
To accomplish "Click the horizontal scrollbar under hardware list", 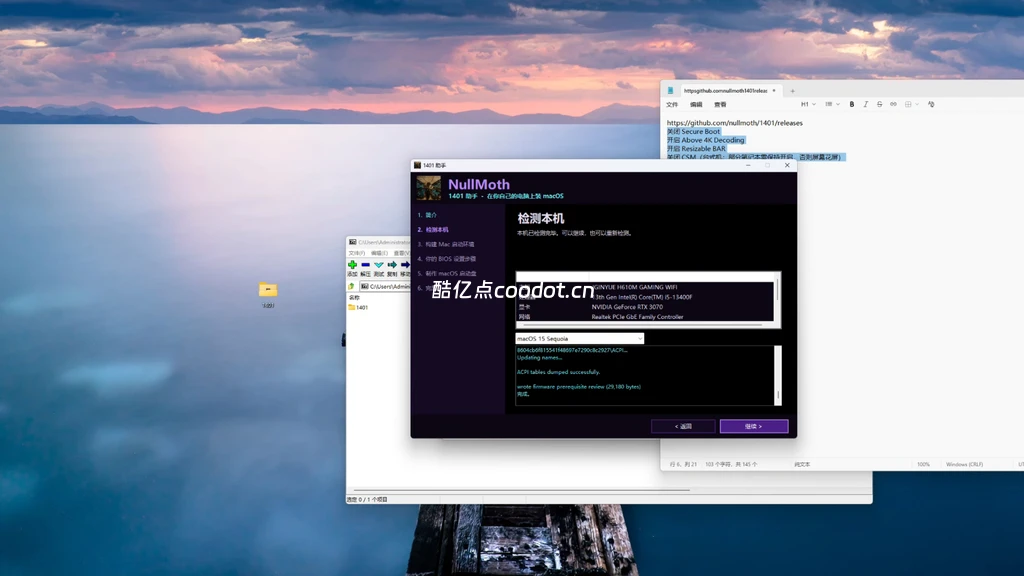I will point(643,325).
